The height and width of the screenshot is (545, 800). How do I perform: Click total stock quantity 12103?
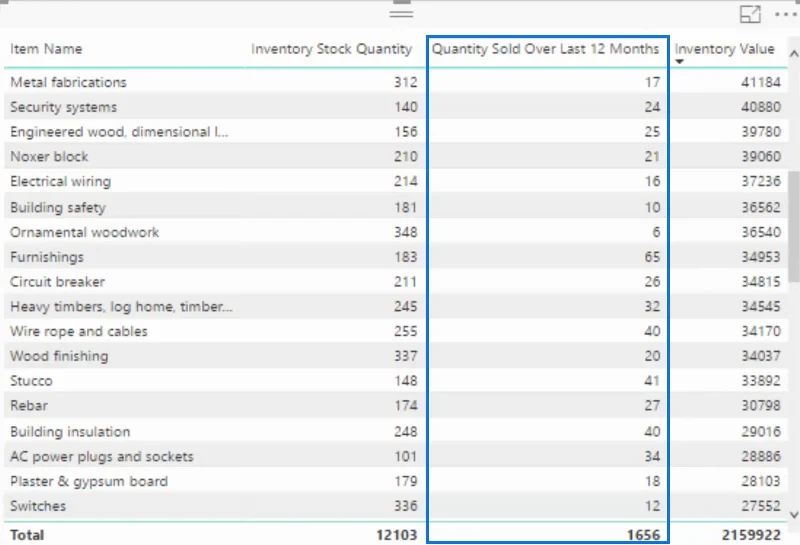(396, 535)
